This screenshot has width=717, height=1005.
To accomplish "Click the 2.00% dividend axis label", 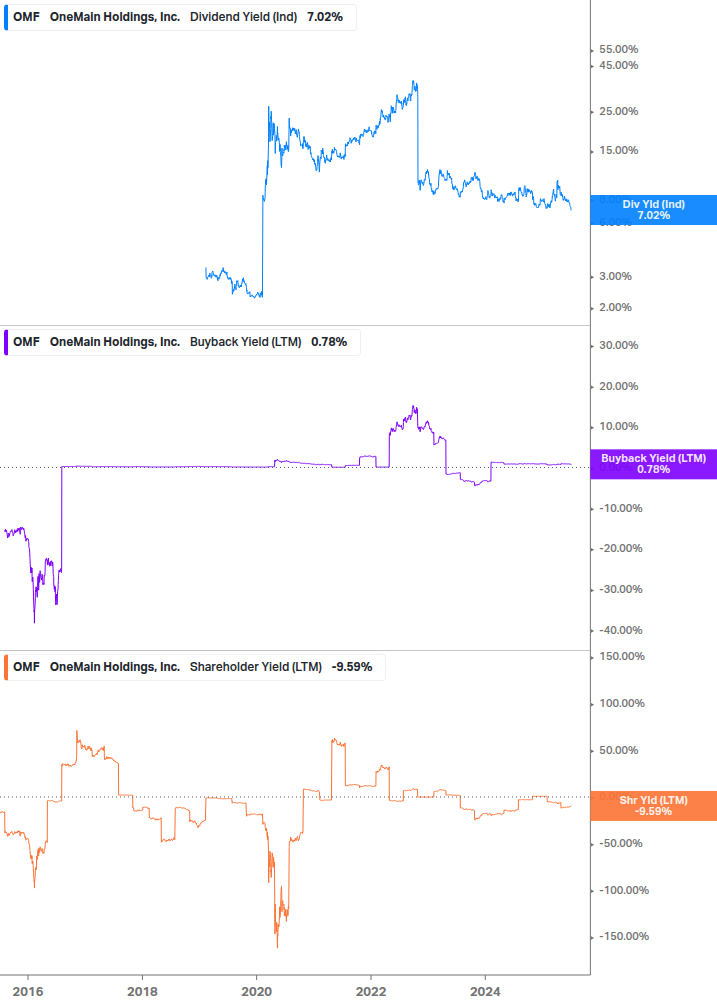I will 615,308.
